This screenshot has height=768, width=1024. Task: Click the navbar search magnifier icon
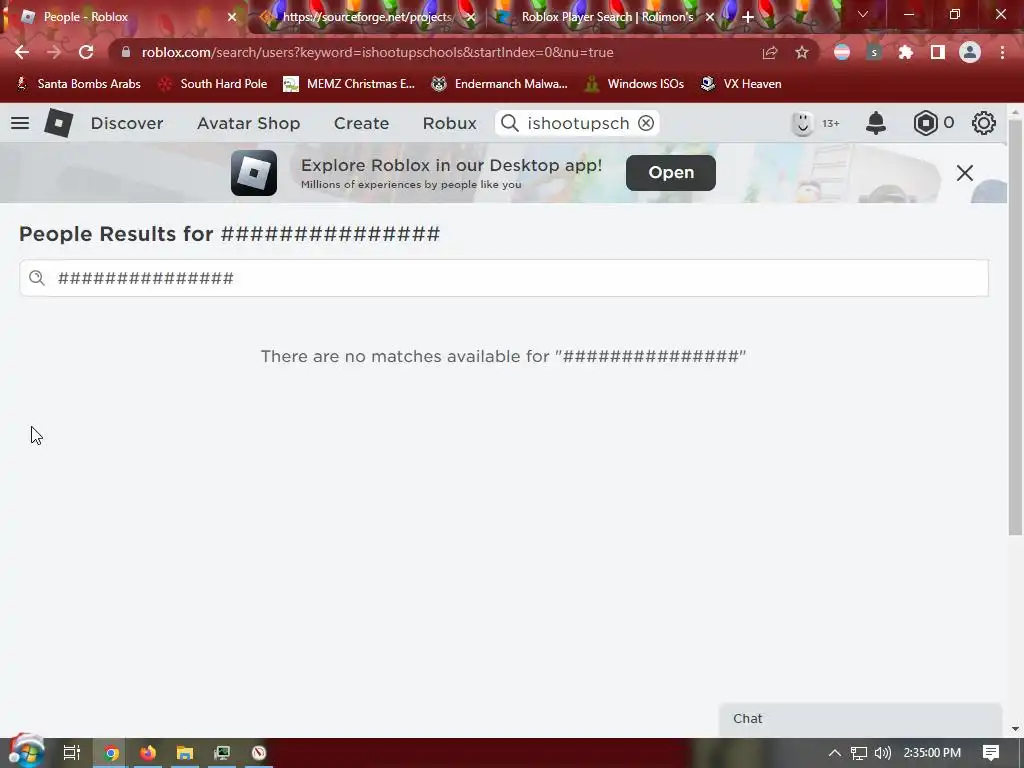click(x=509, y=123)
